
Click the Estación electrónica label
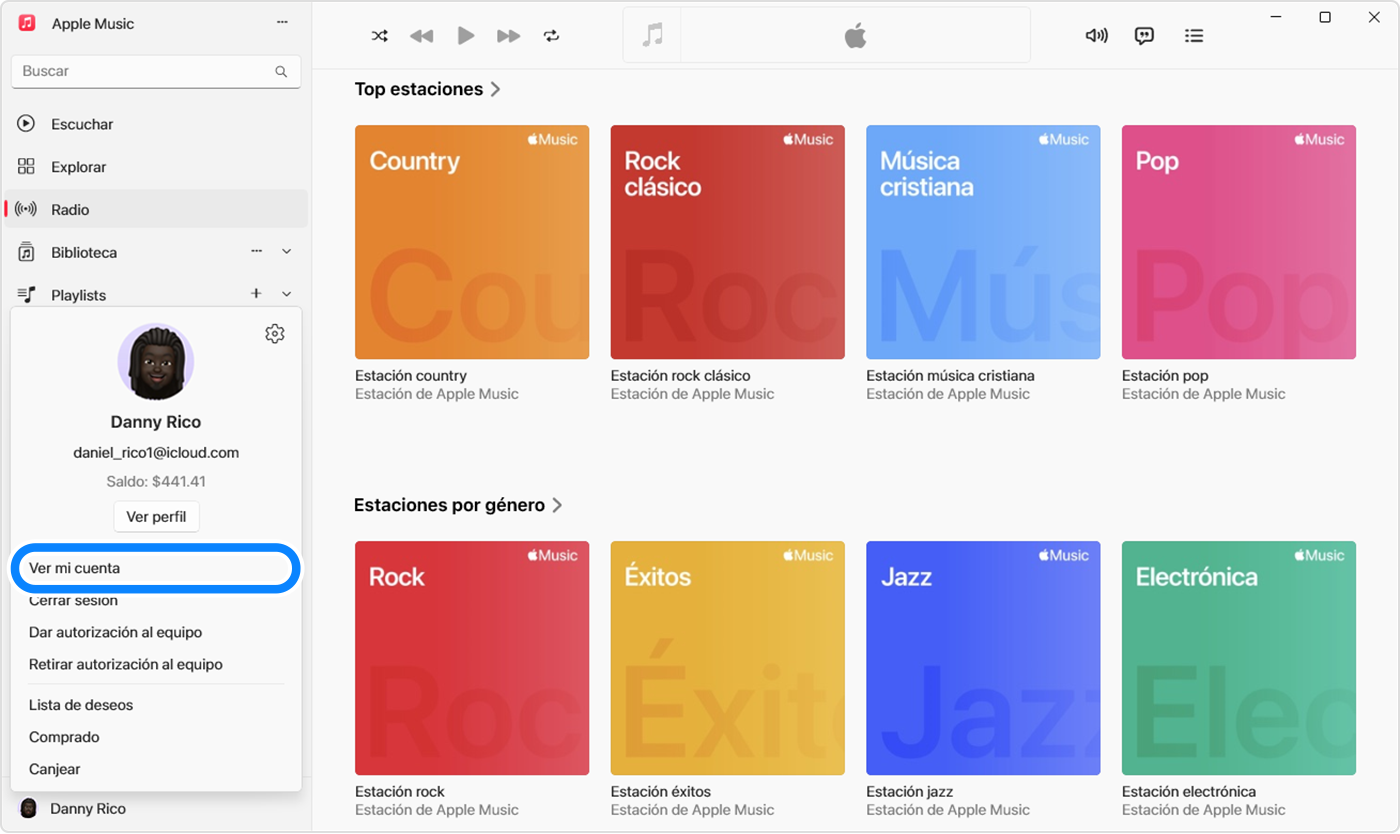[1191, 792]
